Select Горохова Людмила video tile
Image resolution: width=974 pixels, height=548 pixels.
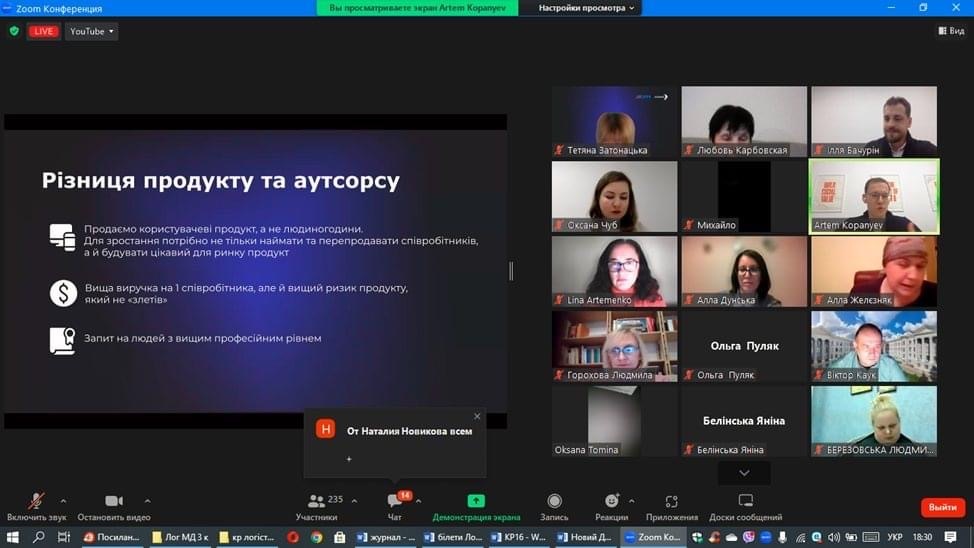tap(614, 346)
